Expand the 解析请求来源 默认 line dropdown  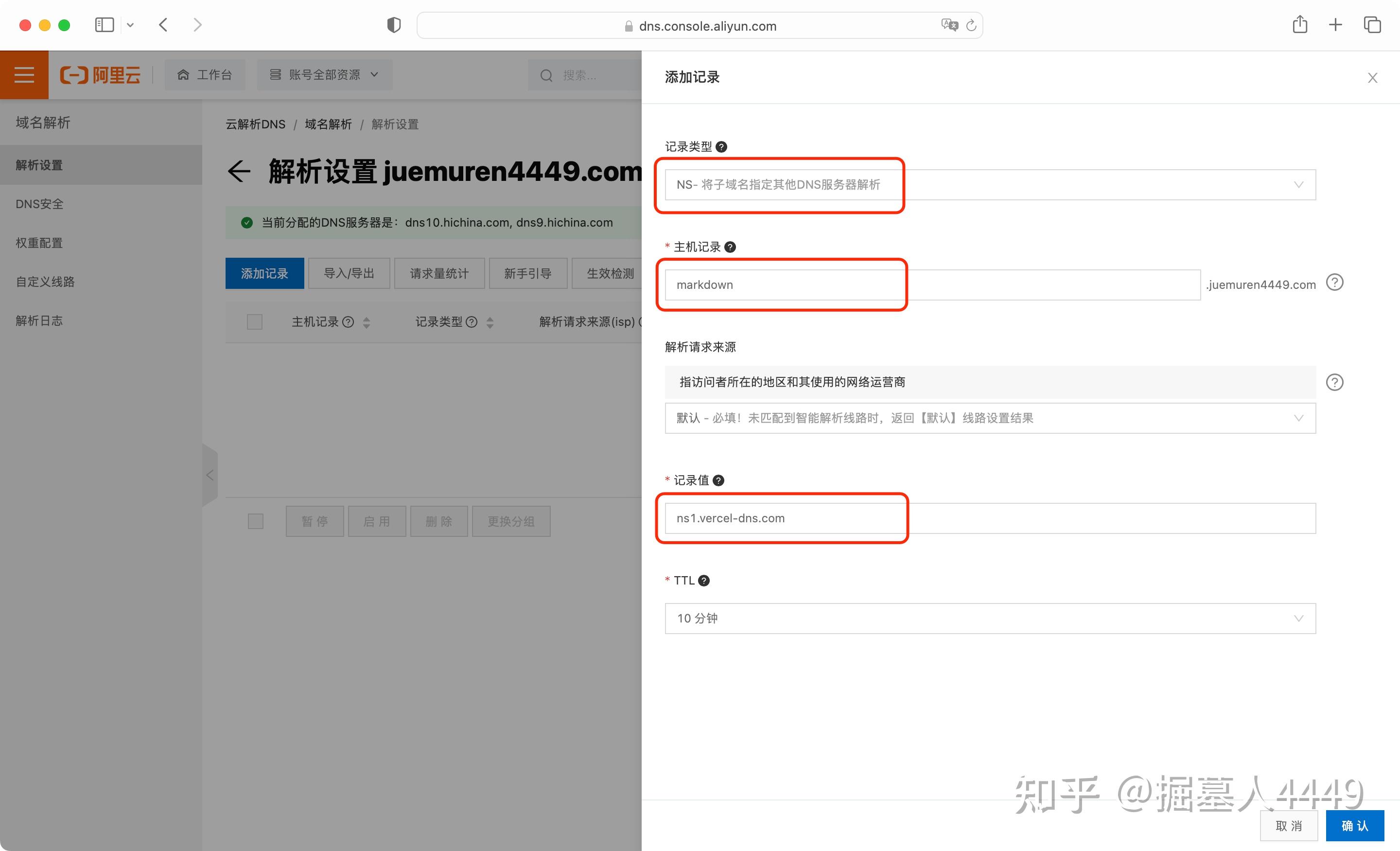(x=990, y=418)
